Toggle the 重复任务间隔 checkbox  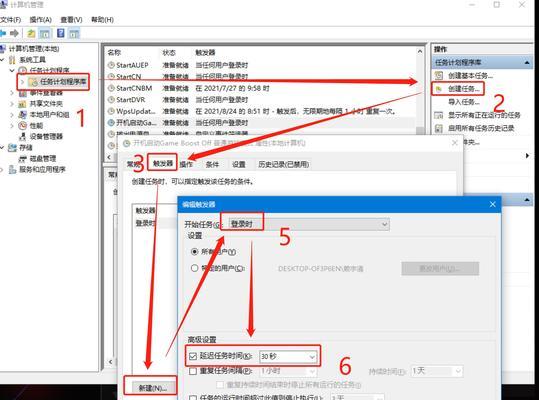point(193,371)
